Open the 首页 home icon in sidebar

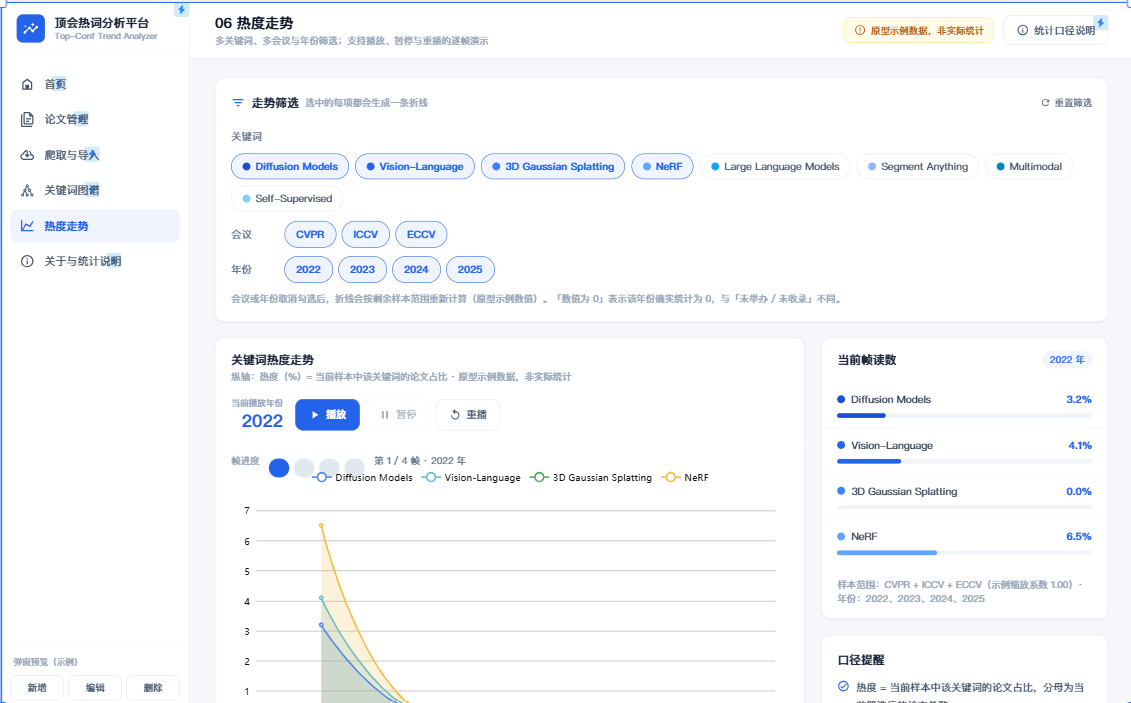click(x=27, y=84)
